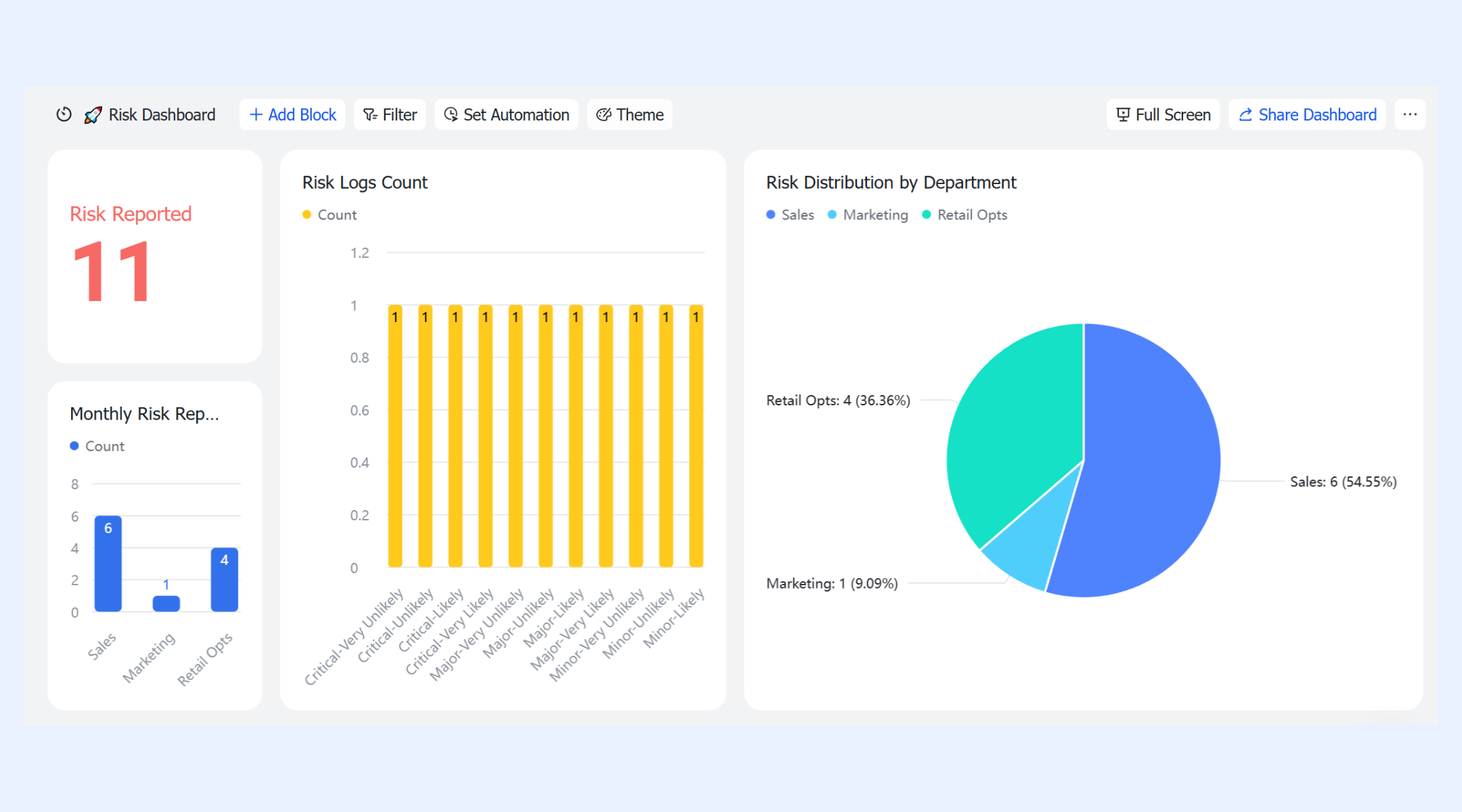The height and width of the screenshot is (812, 1462).
Task: Click the refresh history clock icon
Action: pyautogui.click(x=64, y=114)
